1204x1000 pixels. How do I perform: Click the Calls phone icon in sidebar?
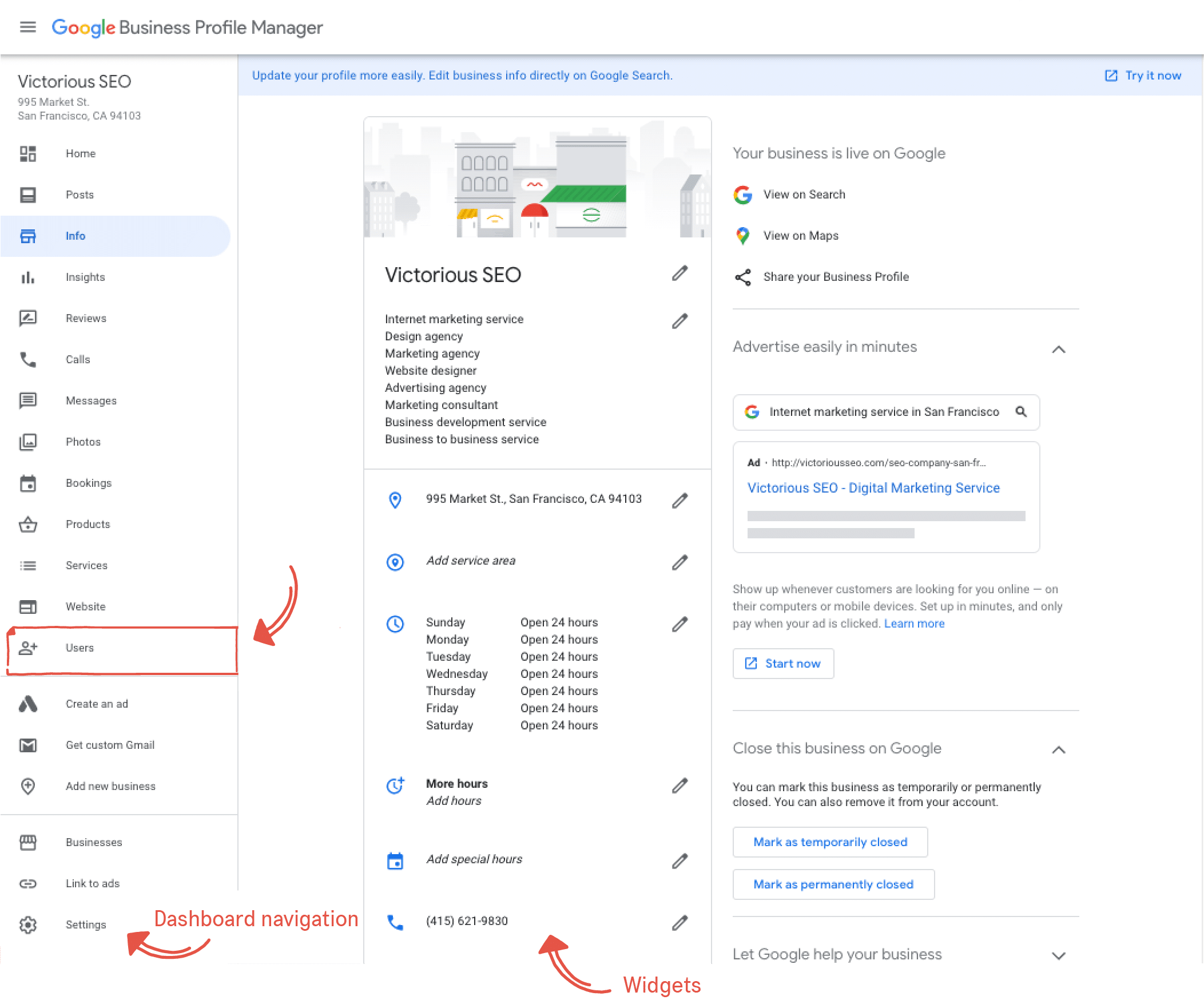click(x=27, y=359)
